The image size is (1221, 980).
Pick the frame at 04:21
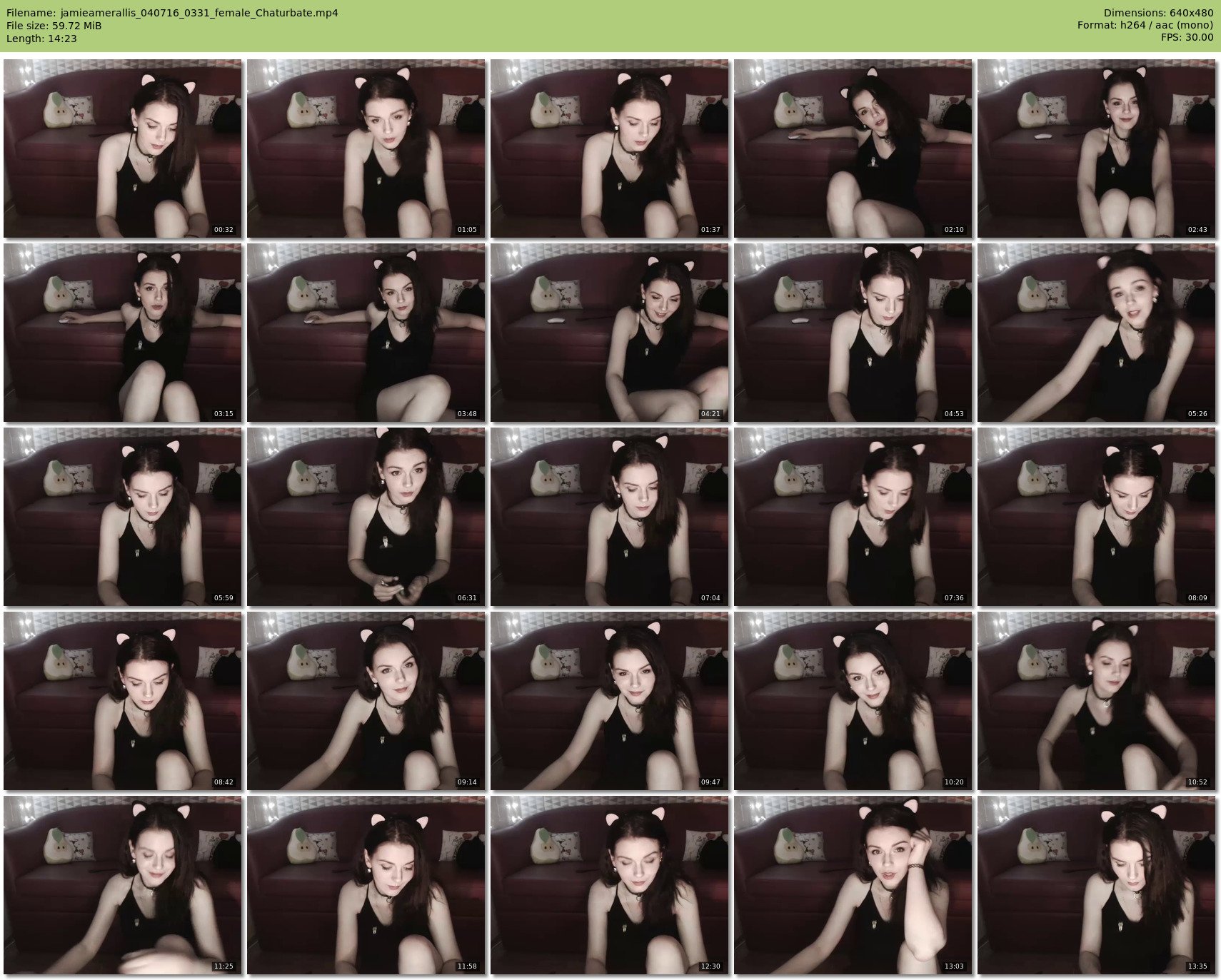pyautogui.click(x=609, y=333)
